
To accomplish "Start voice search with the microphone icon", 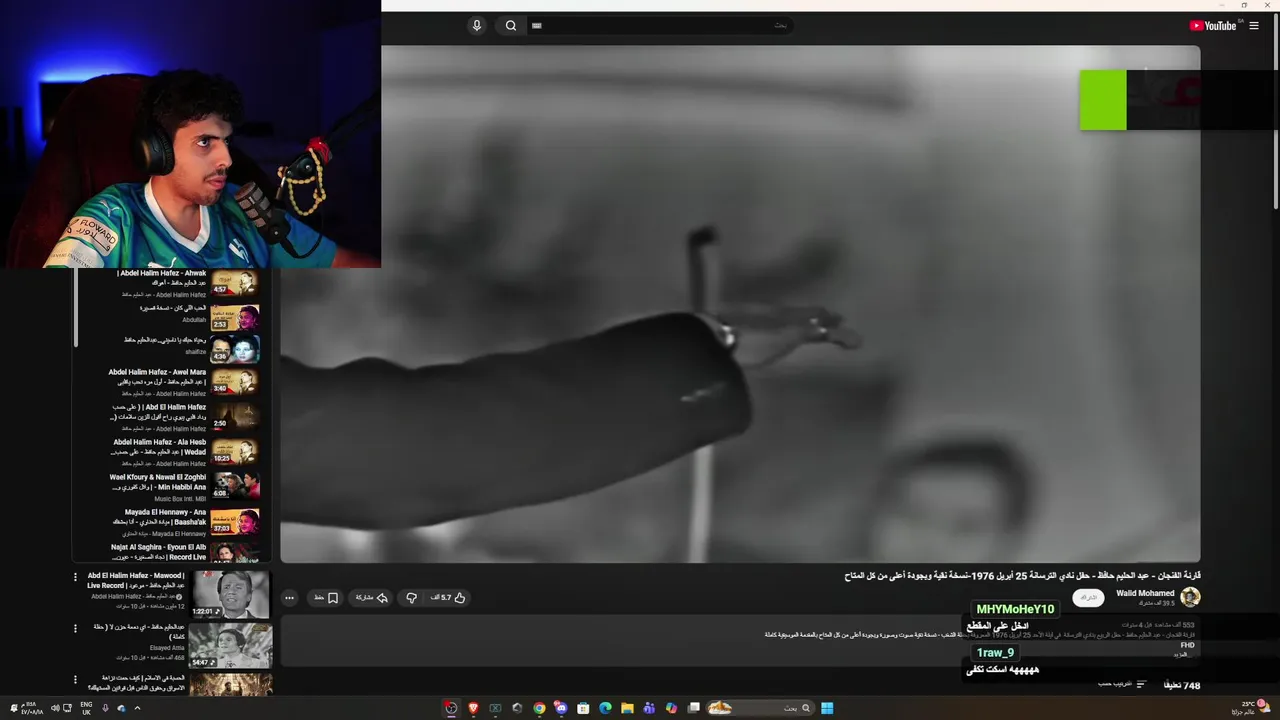I will [477, 26].
